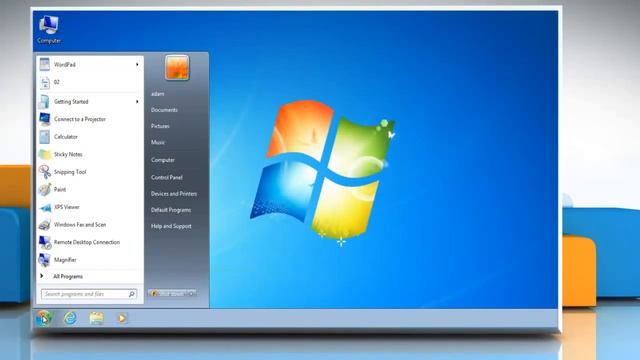Click the Start orb on the taskbar
Image resolution: width=640 pixels, height=360 pixels.
click(44, 318)
